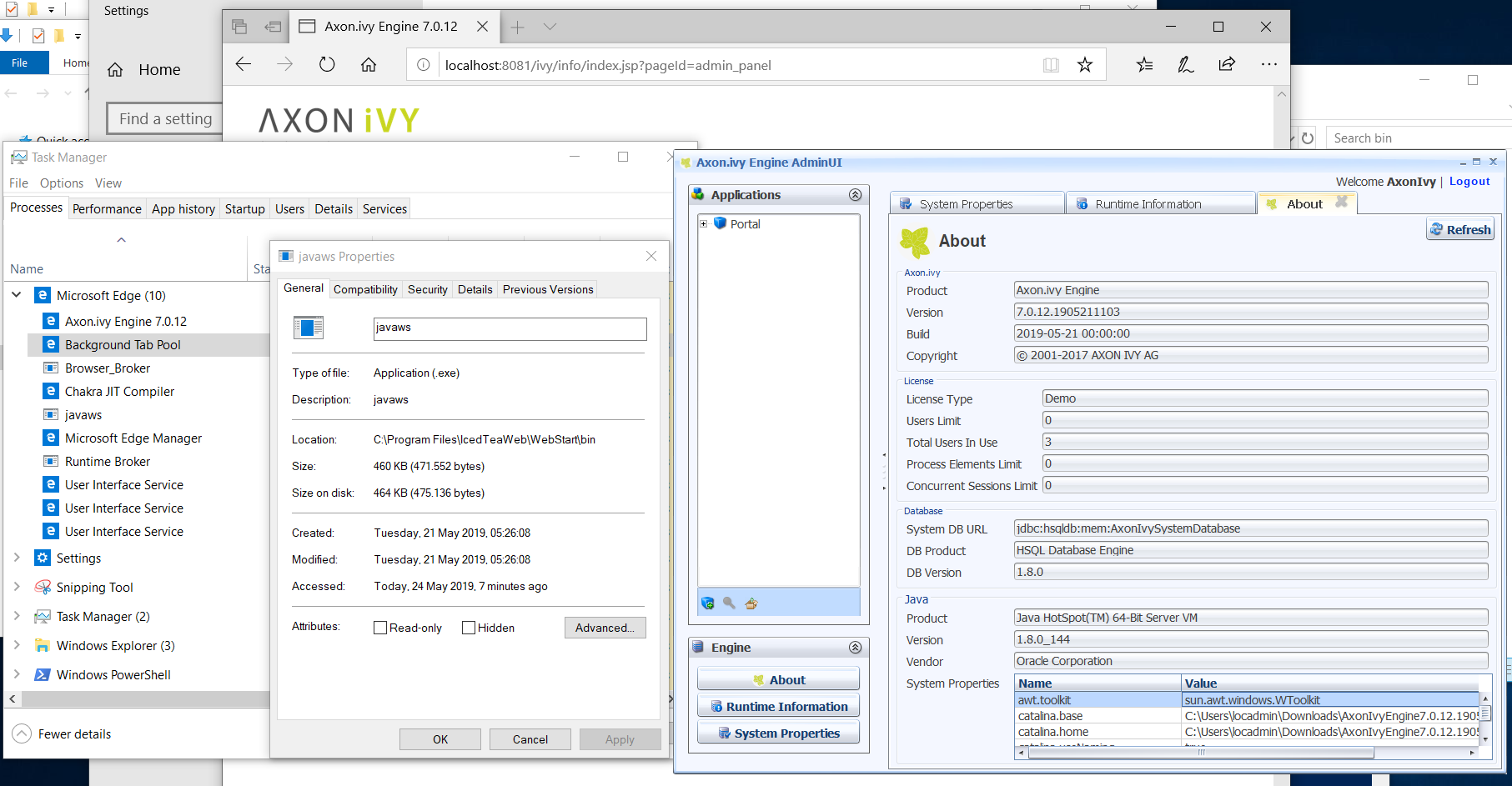Click Fewer details toggle
Screen dimensions: 1512x786
point(63,734)
